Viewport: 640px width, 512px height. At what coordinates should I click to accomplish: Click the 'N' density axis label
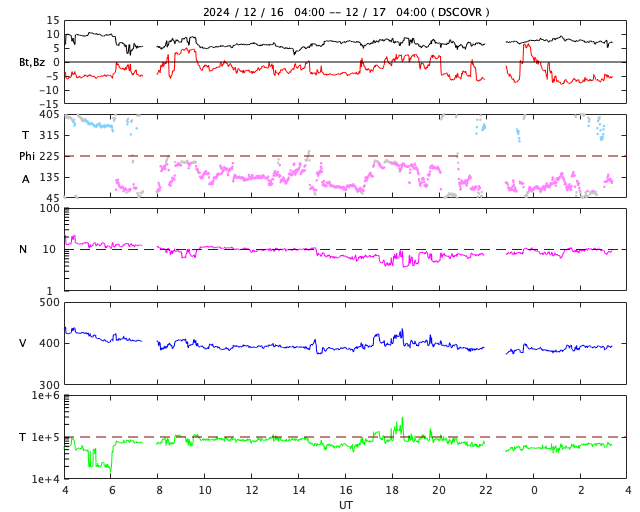tap(23, 249)
